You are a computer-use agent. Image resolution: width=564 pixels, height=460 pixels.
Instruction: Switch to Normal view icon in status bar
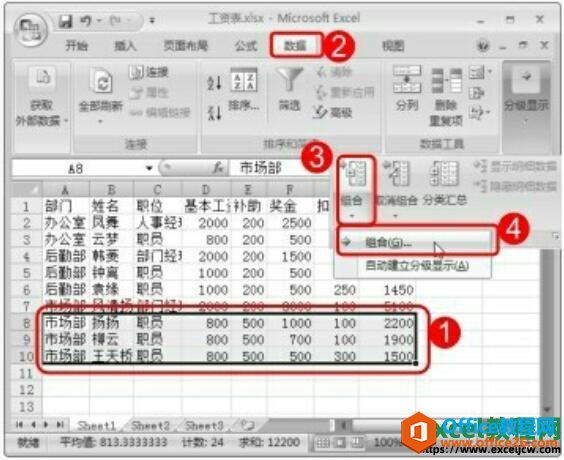323,442
